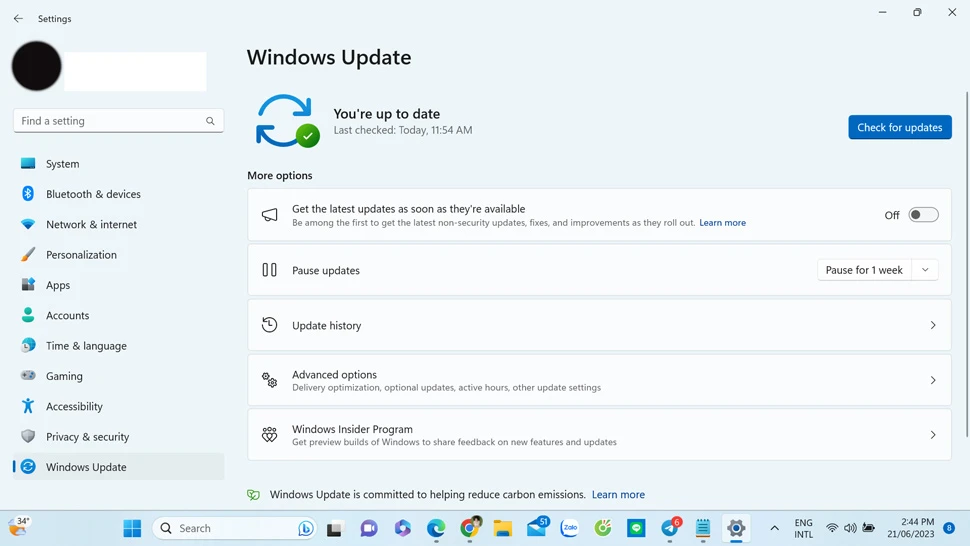Expand the Update history section
This screenshot has width=970, height=546.
click(599, 325)
